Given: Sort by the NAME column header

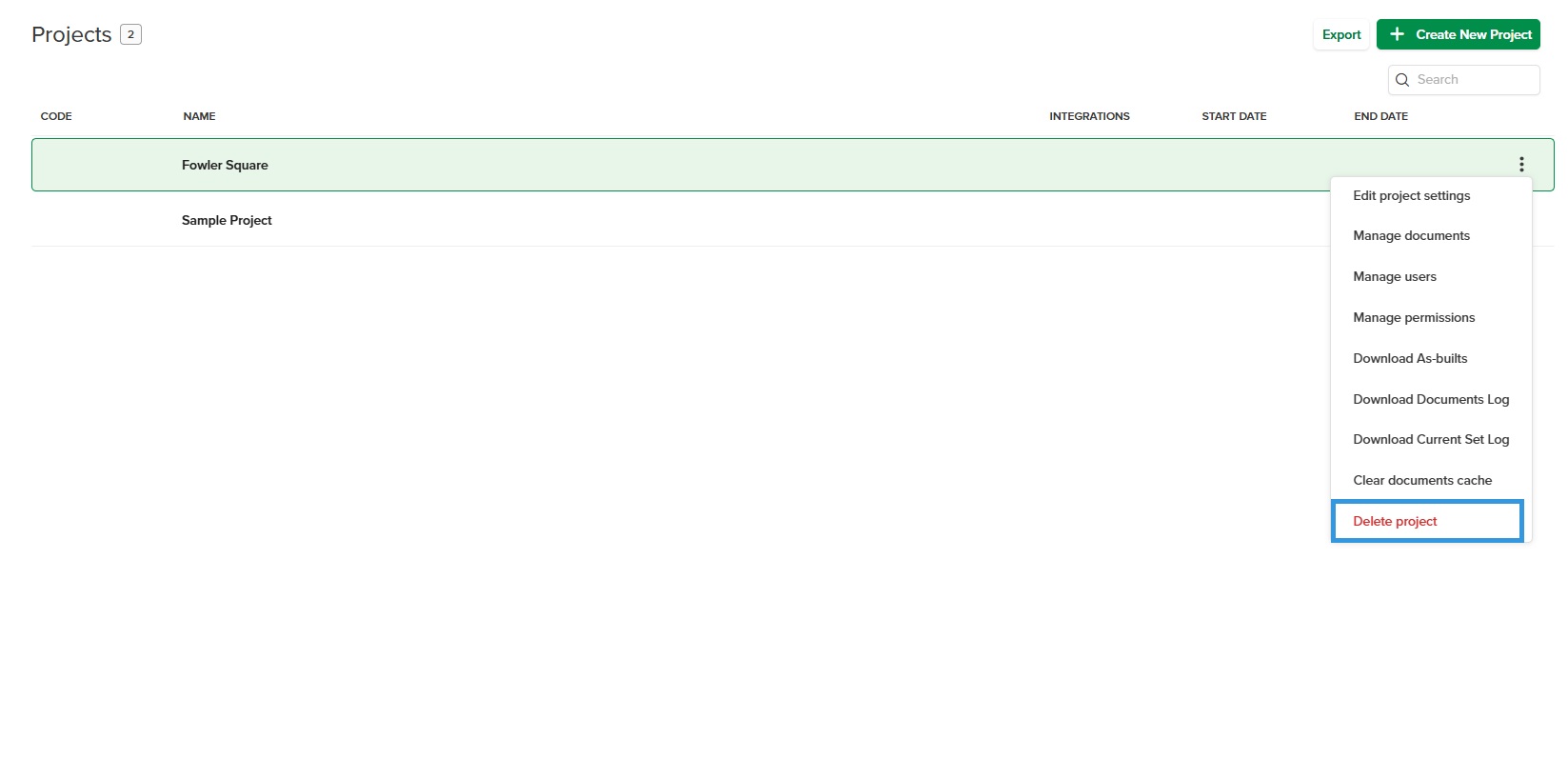Looking at the screenshot, I should pos(199,116).
